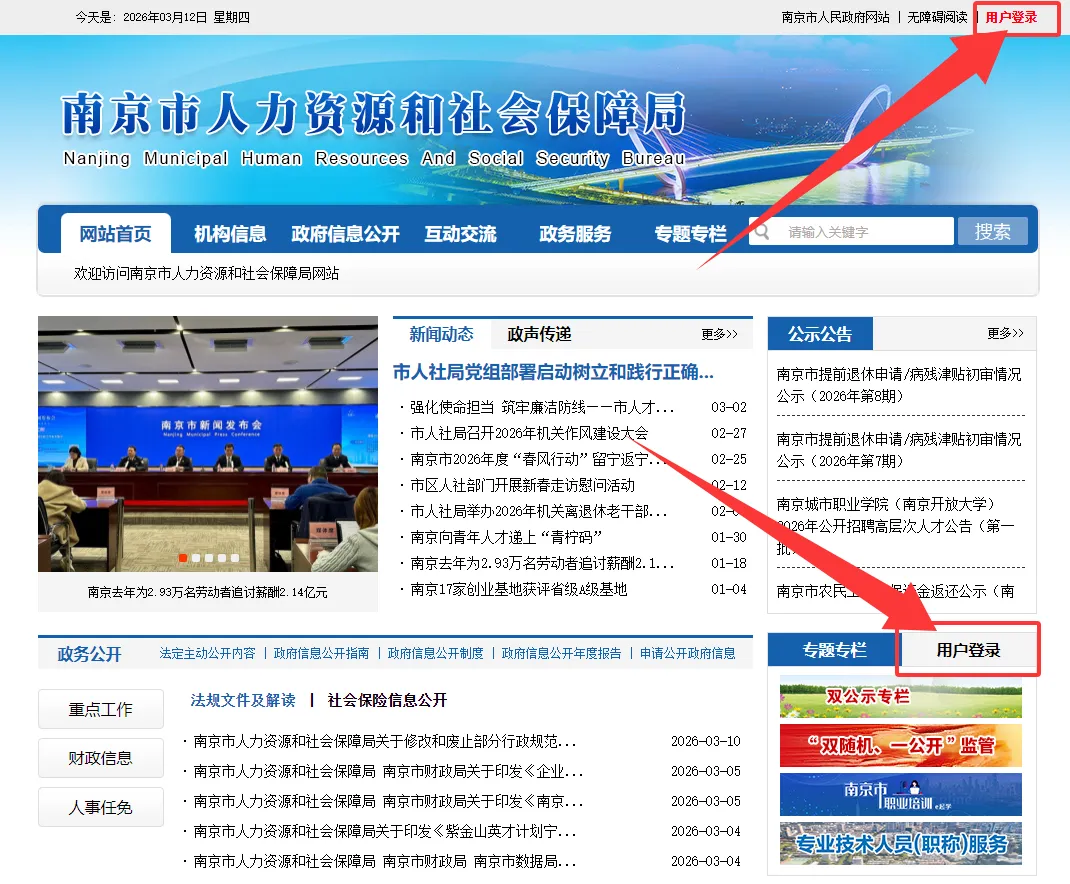Click 更多>> beside news tabs
Screen dimensions: 1070x884
[x=719, y=334]
